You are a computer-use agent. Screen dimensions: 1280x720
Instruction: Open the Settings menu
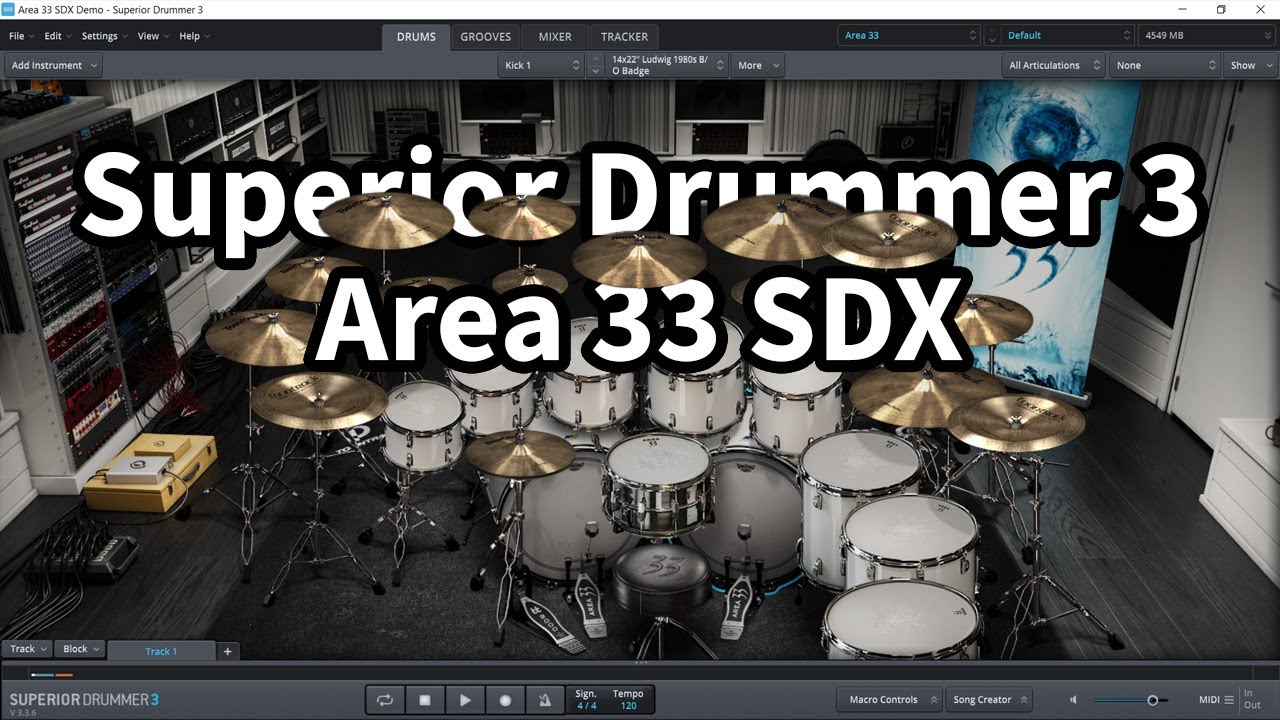(x=104, y=36)
